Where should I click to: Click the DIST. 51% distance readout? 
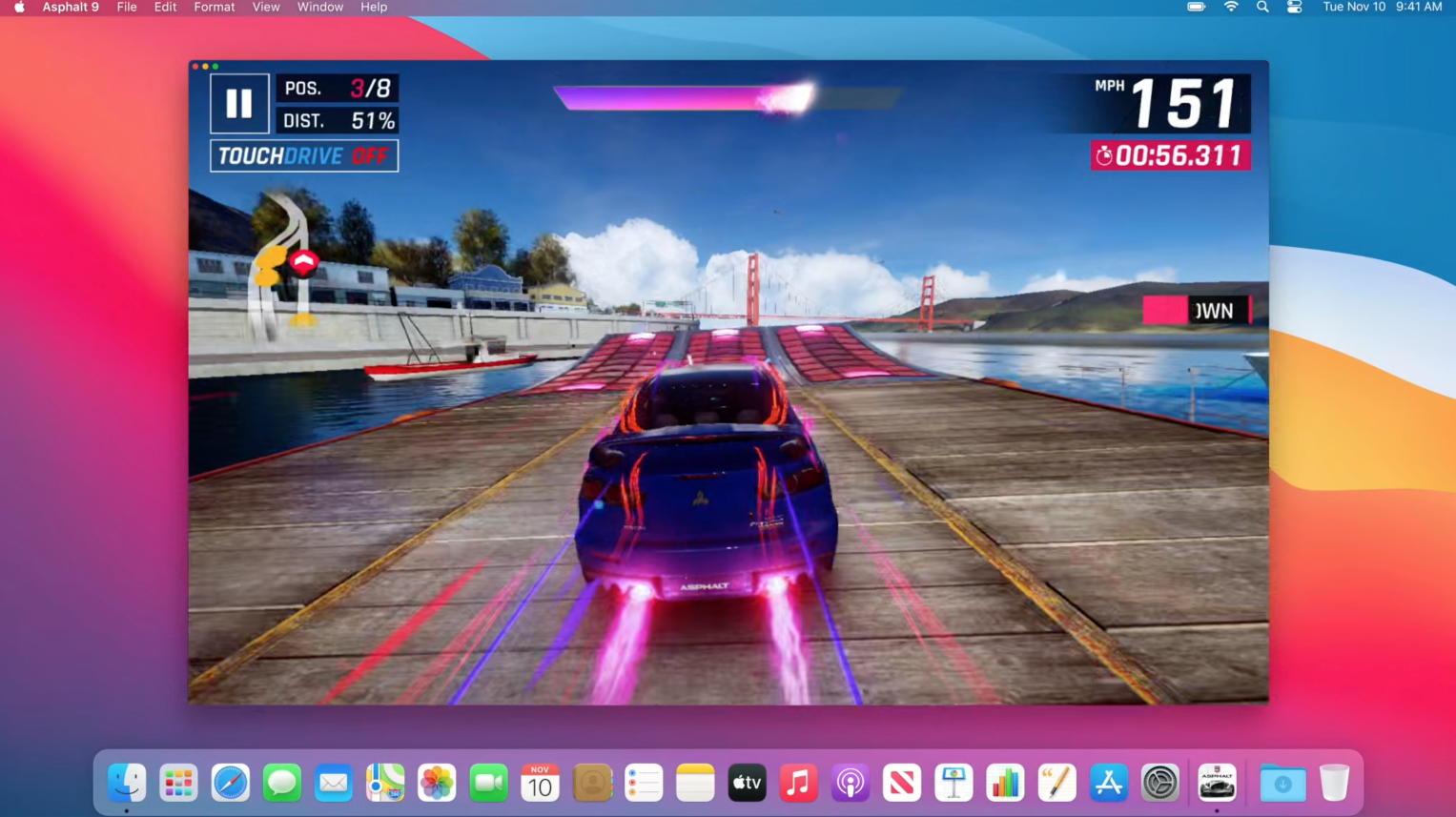[x=337, y=121]
